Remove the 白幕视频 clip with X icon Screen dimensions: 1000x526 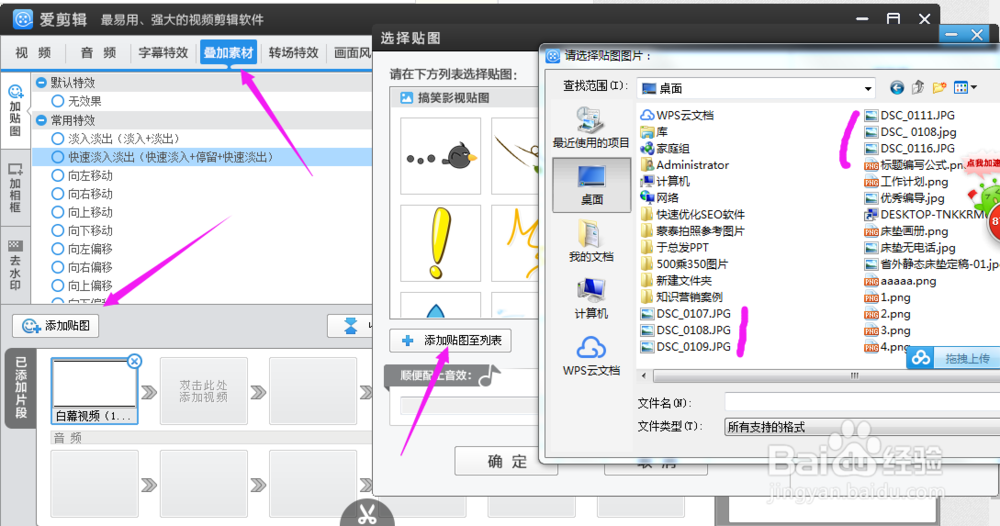pyautogui.click(x=134, y=362)
